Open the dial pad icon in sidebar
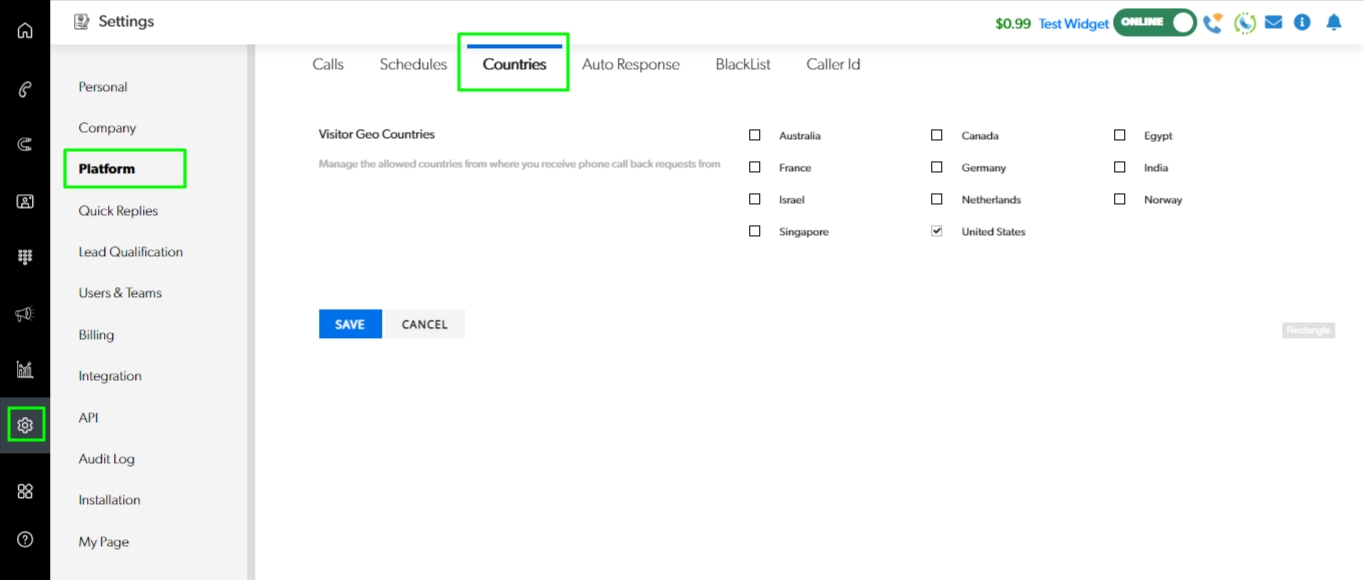This screenshot has height=580, width=1364. tap(25, 257)
